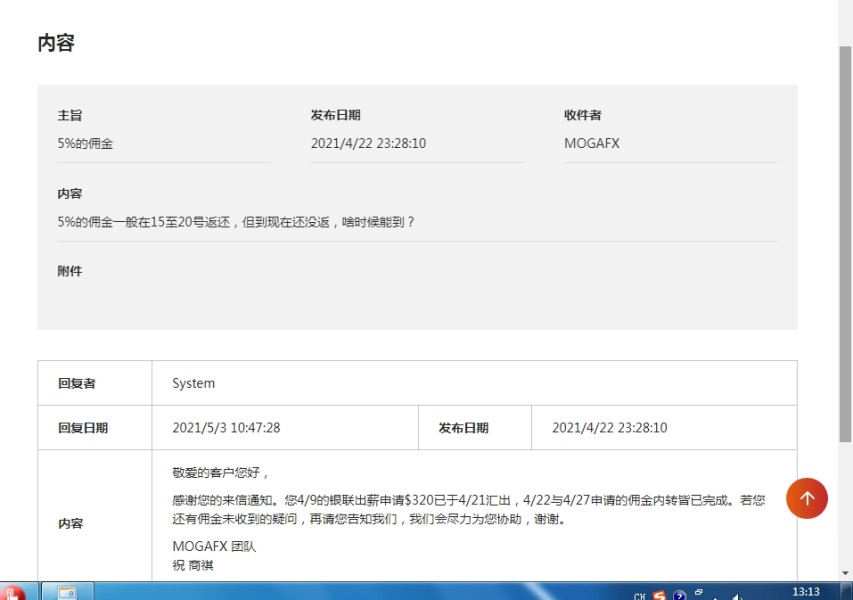Click the "附件" attachment label

70,271
